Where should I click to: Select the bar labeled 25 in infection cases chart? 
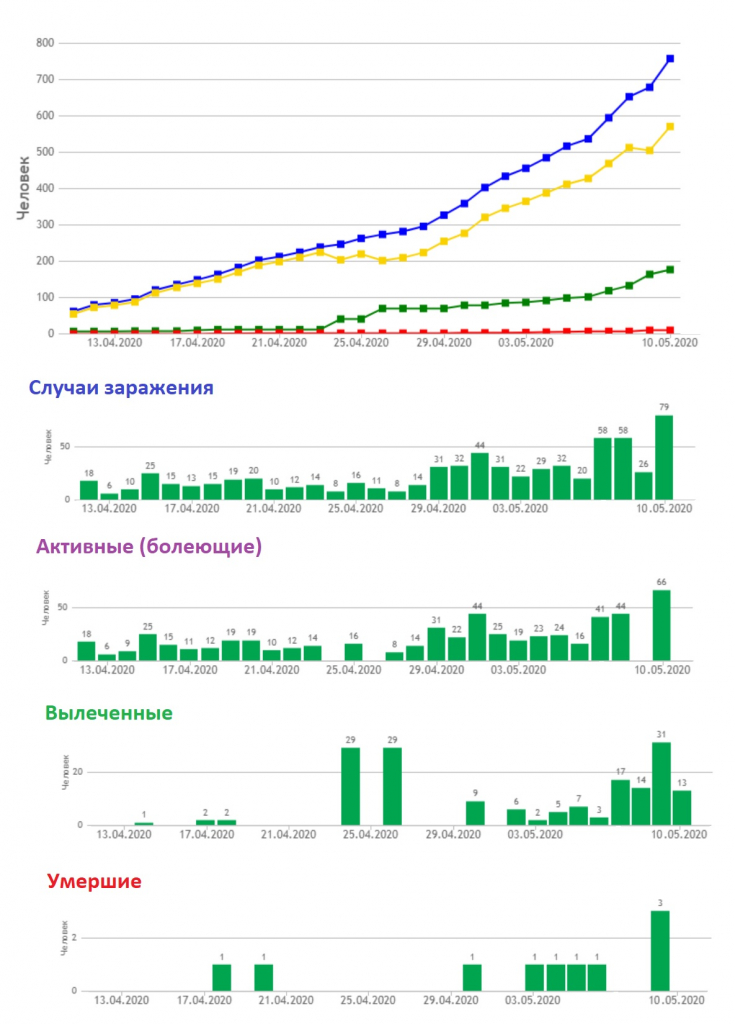tap(150, 487)
